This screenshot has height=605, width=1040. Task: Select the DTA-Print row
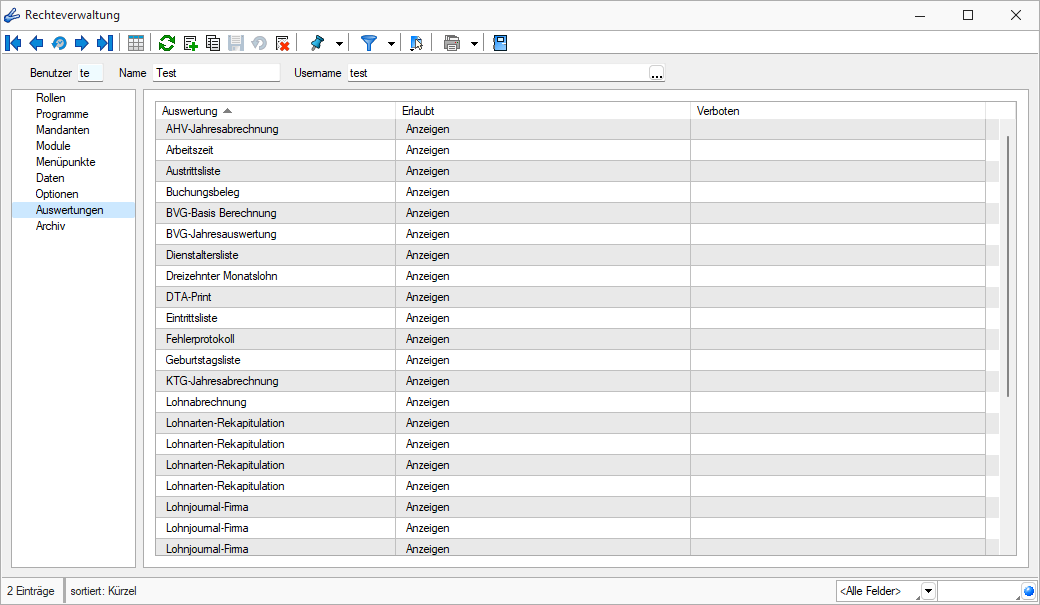pyautogui.click(x=570, y=297)
